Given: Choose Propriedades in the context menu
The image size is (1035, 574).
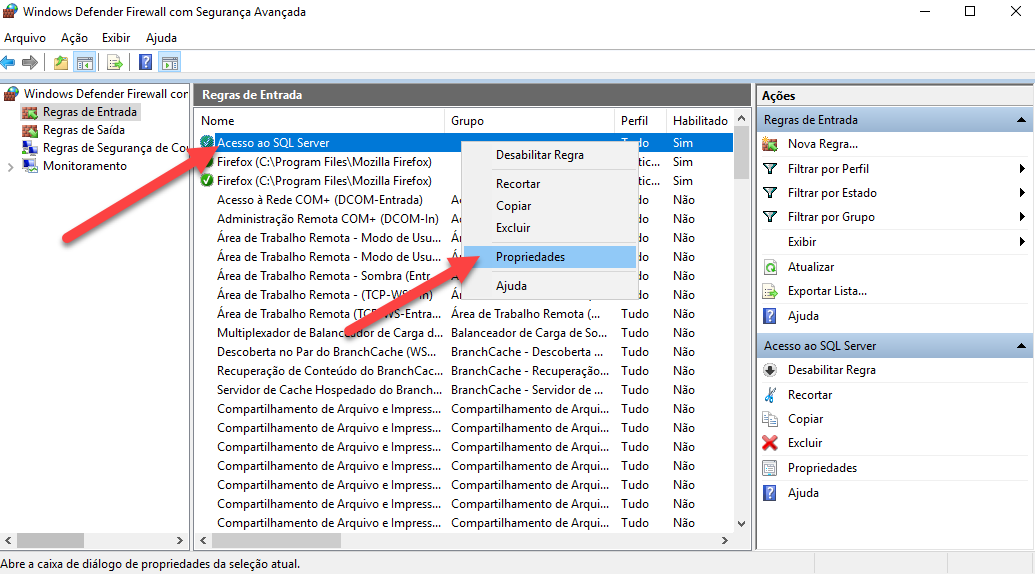Looking at the screenshot, I should 530,257.
